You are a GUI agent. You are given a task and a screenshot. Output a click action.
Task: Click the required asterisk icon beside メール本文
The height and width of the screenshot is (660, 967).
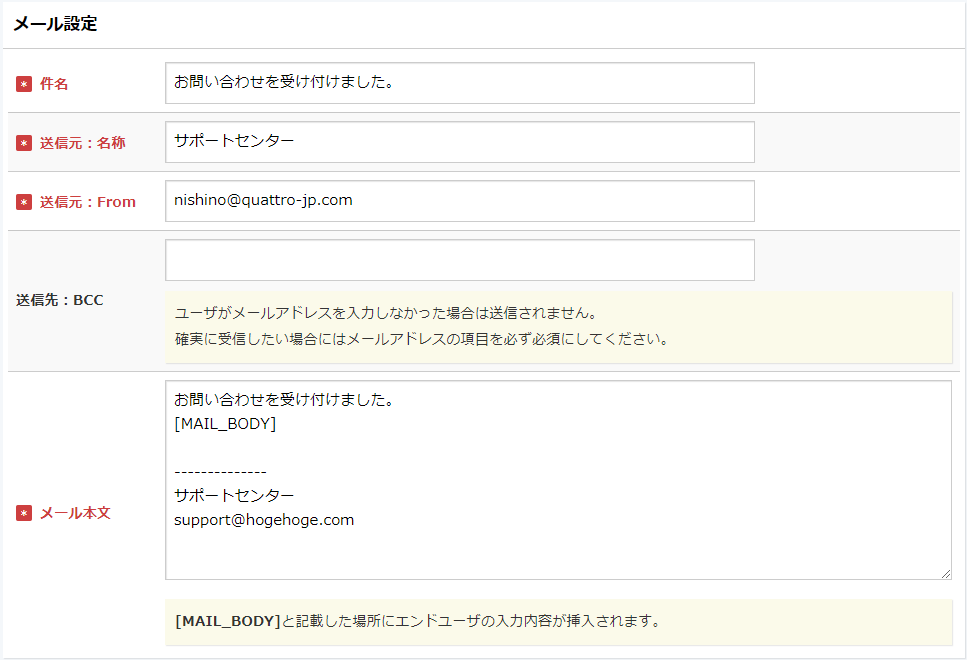pyautogui.click(x=24, y=513)
